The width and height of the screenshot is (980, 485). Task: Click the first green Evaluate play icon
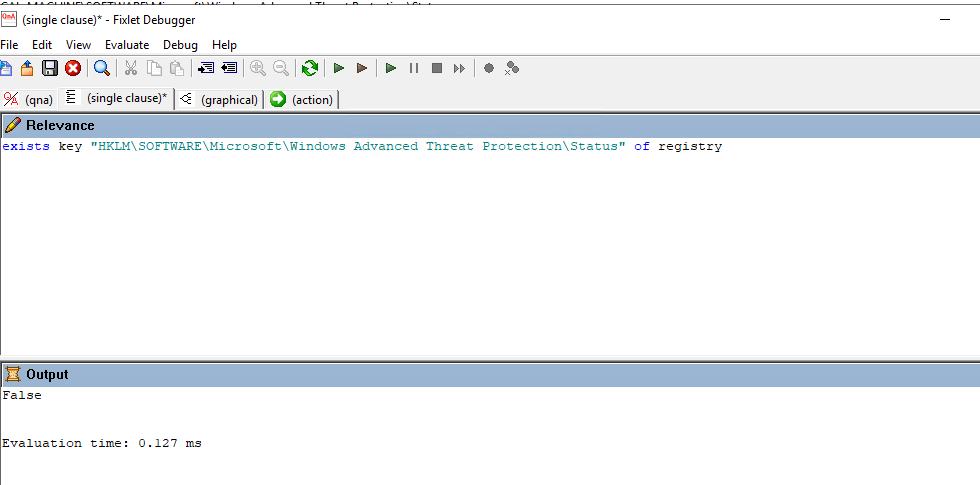[339, 68]
